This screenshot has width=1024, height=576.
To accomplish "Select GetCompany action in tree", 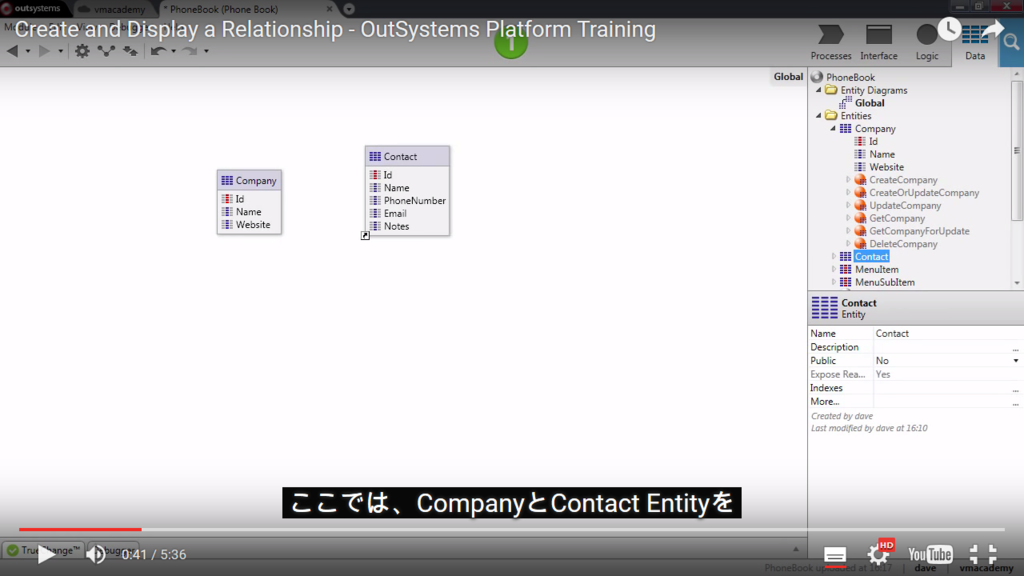I will point(897,218).
